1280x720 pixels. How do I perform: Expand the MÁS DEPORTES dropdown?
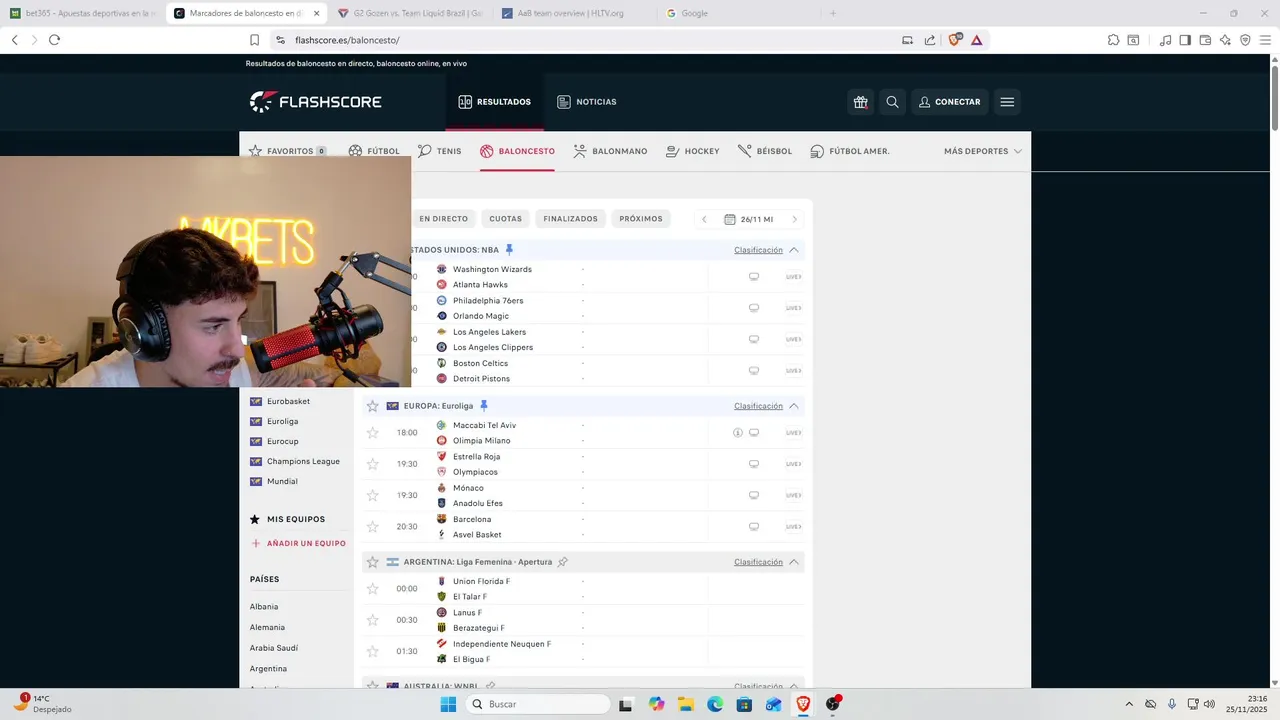[x=983, y=151]
